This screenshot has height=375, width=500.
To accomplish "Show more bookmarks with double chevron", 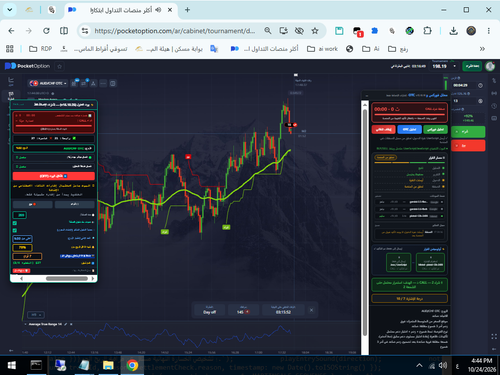I will click(x=482, y=49).
